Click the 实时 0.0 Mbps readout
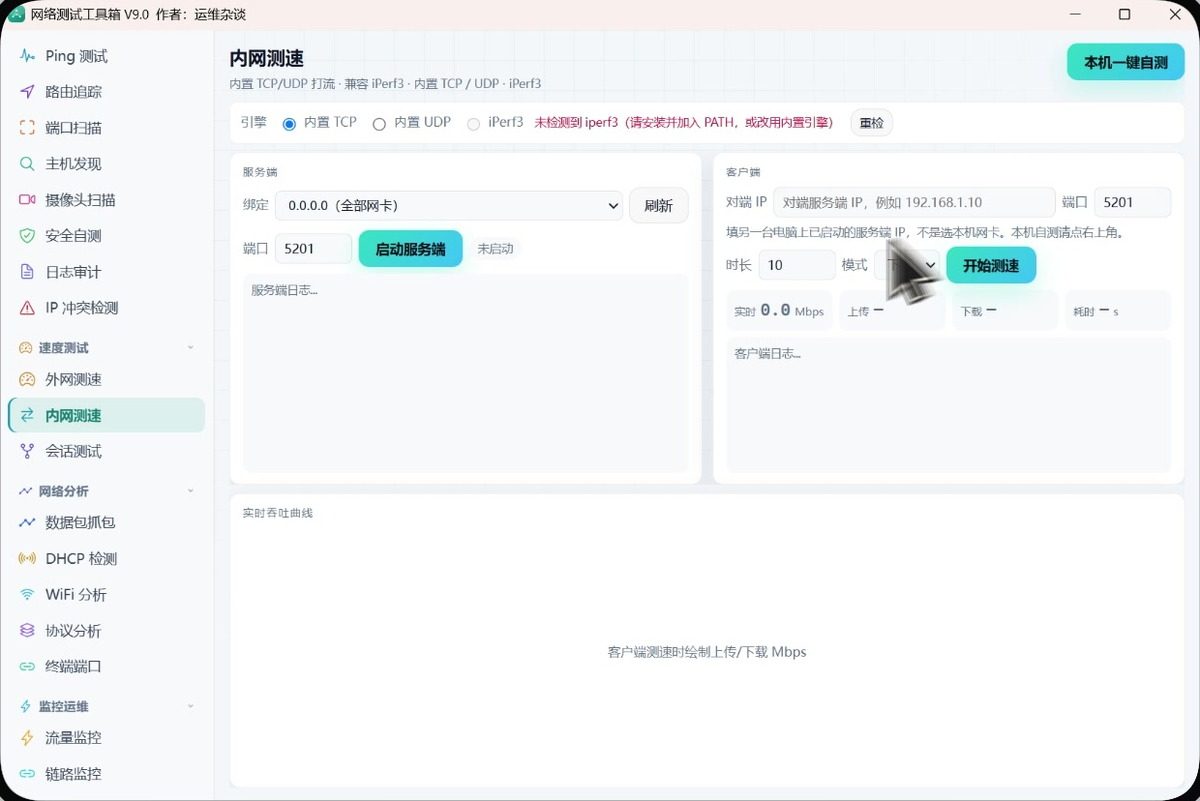 point(779,311)
